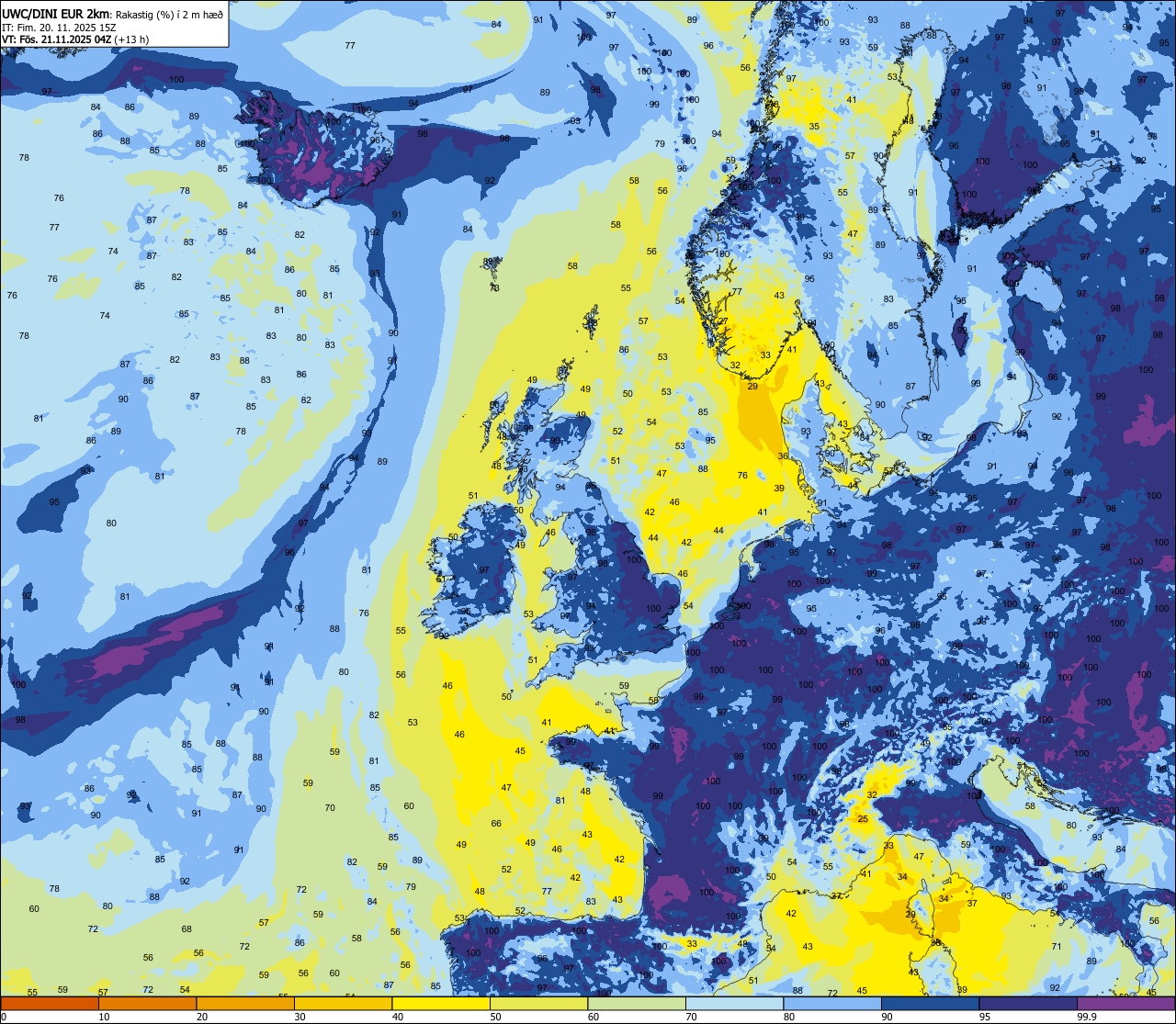
Task: Click the 30–40 amber legend segment
Action: point(343,1004)
